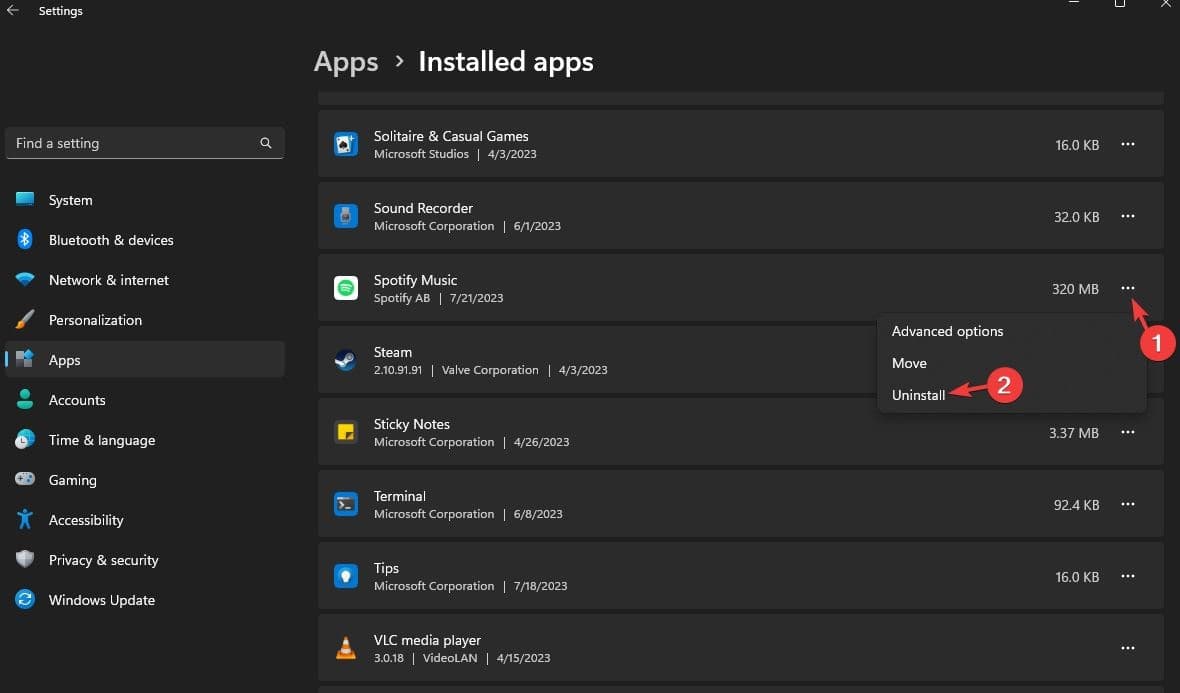Click the 32.0 KB size value
Screen dimensions: 1180x693
point(1077,217)
